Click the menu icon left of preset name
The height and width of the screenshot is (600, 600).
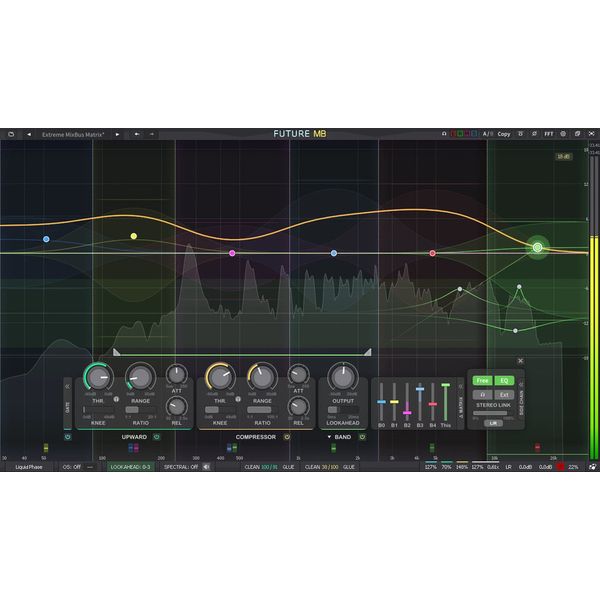tap(11, 133)
